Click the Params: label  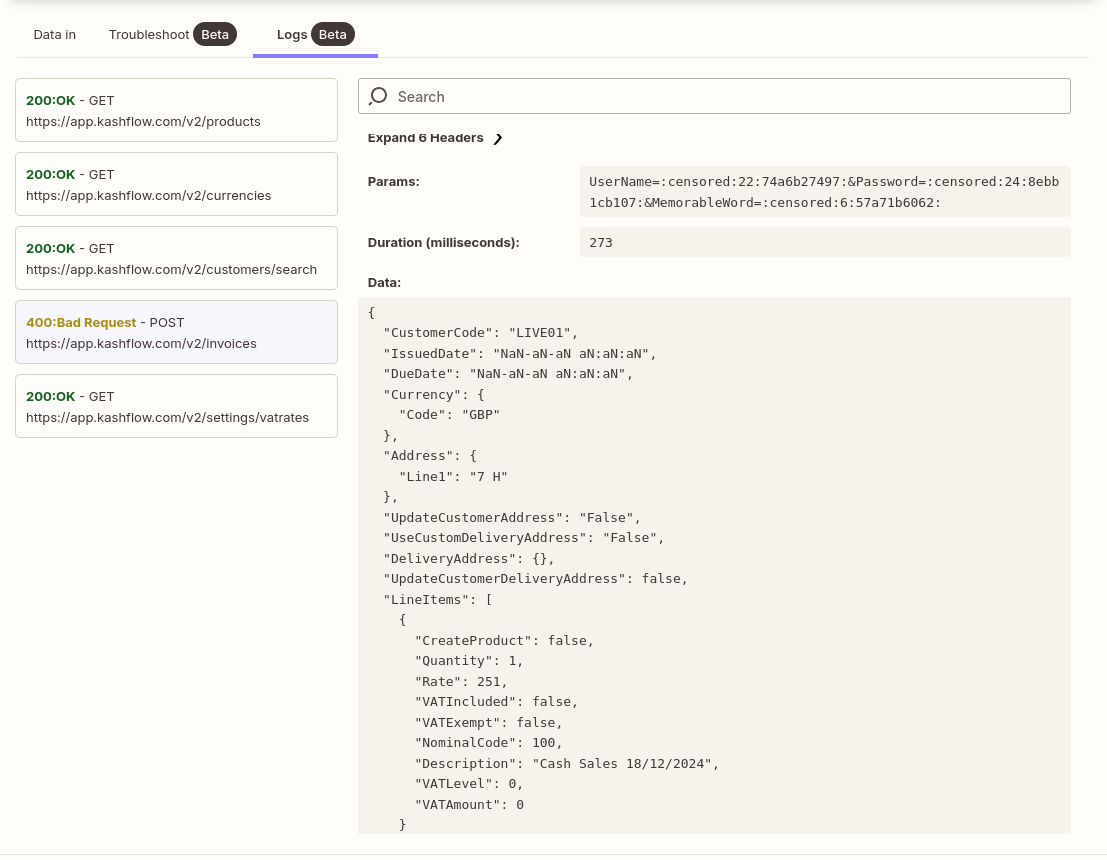coord(393,182)
